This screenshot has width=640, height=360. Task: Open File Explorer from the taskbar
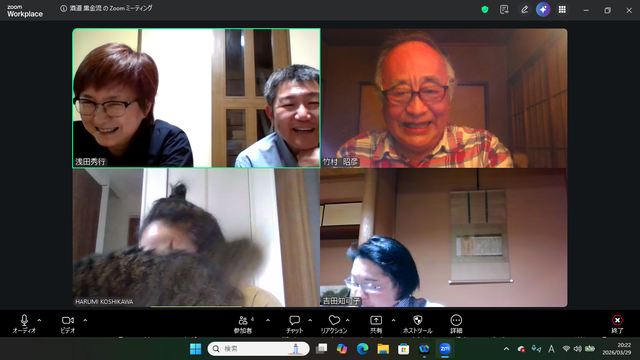pyautogui.click(x=383, y=349)
